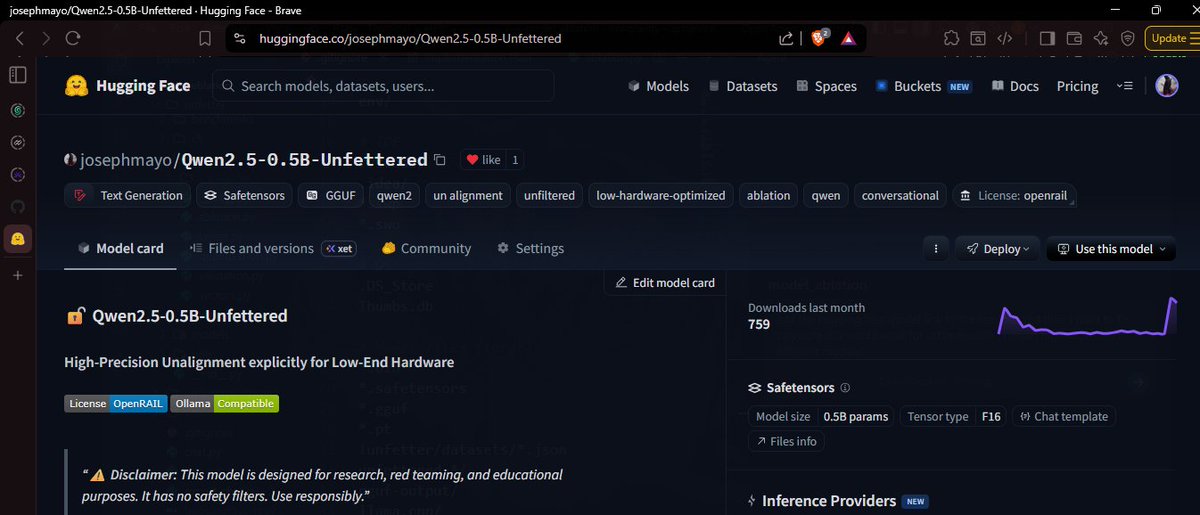Open the developer code brackets extension
1200x515 pixels.
[x=1006, y=38]
